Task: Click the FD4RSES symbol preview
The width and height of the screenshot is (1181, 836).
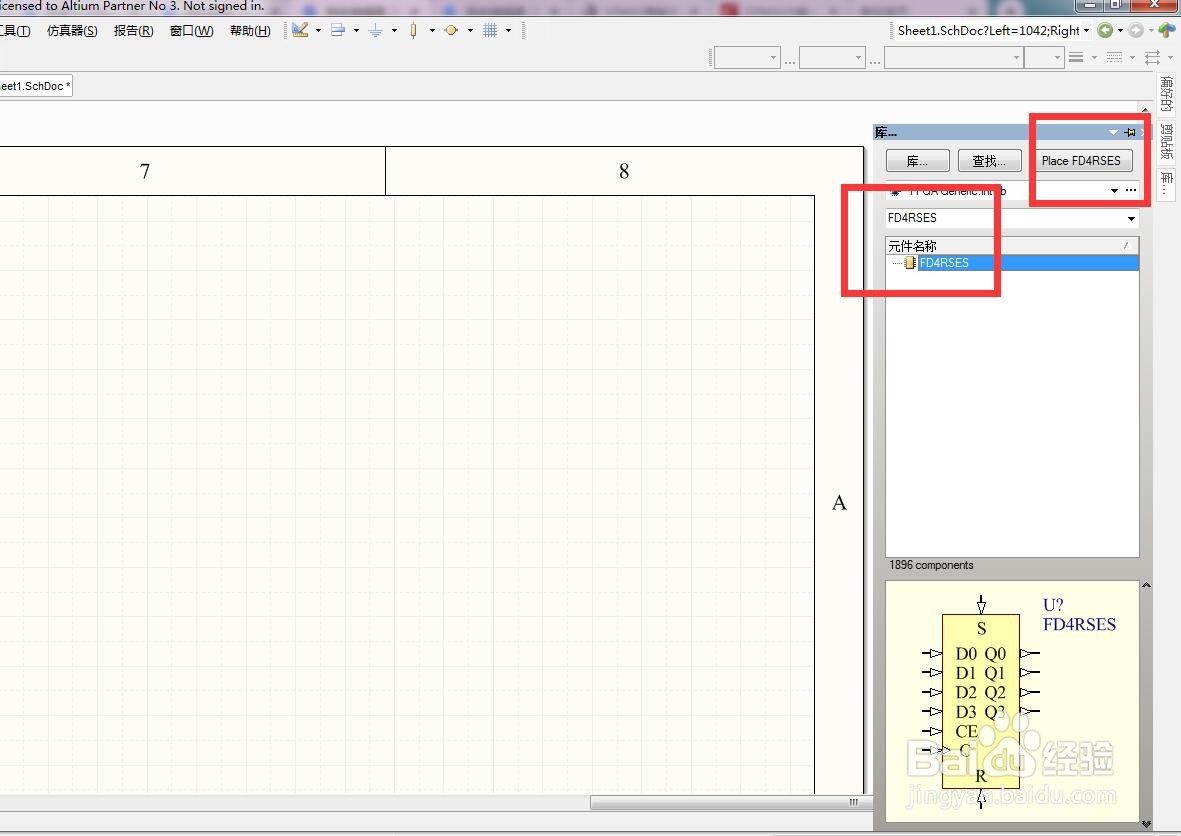Action: click(x=1012, y=701)
